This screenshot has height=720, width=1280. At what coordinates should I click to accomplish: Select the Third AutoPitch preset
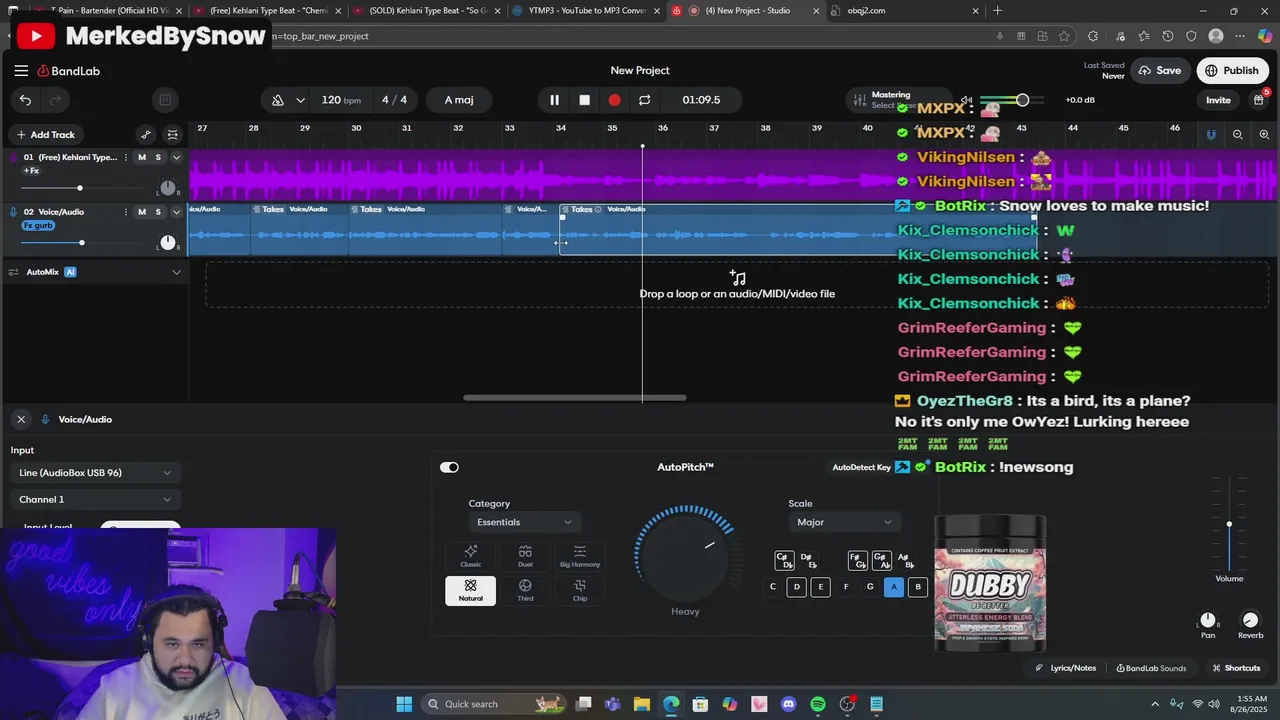point(525,591)
